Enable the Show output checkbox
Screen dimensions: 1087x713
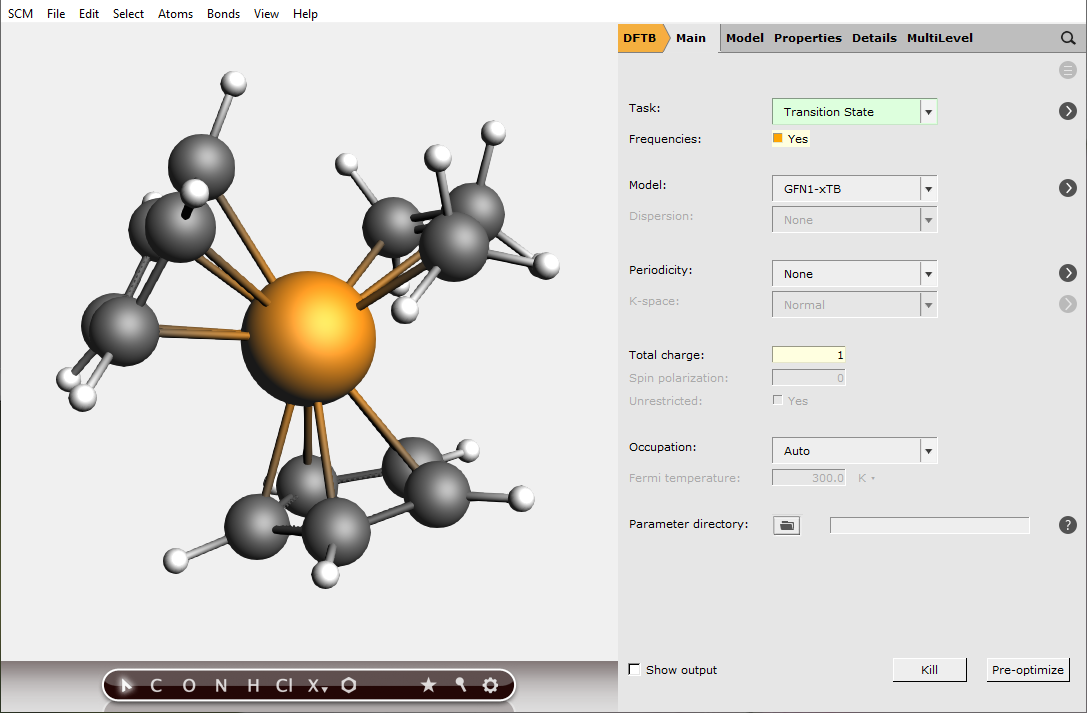pos(634,670)
